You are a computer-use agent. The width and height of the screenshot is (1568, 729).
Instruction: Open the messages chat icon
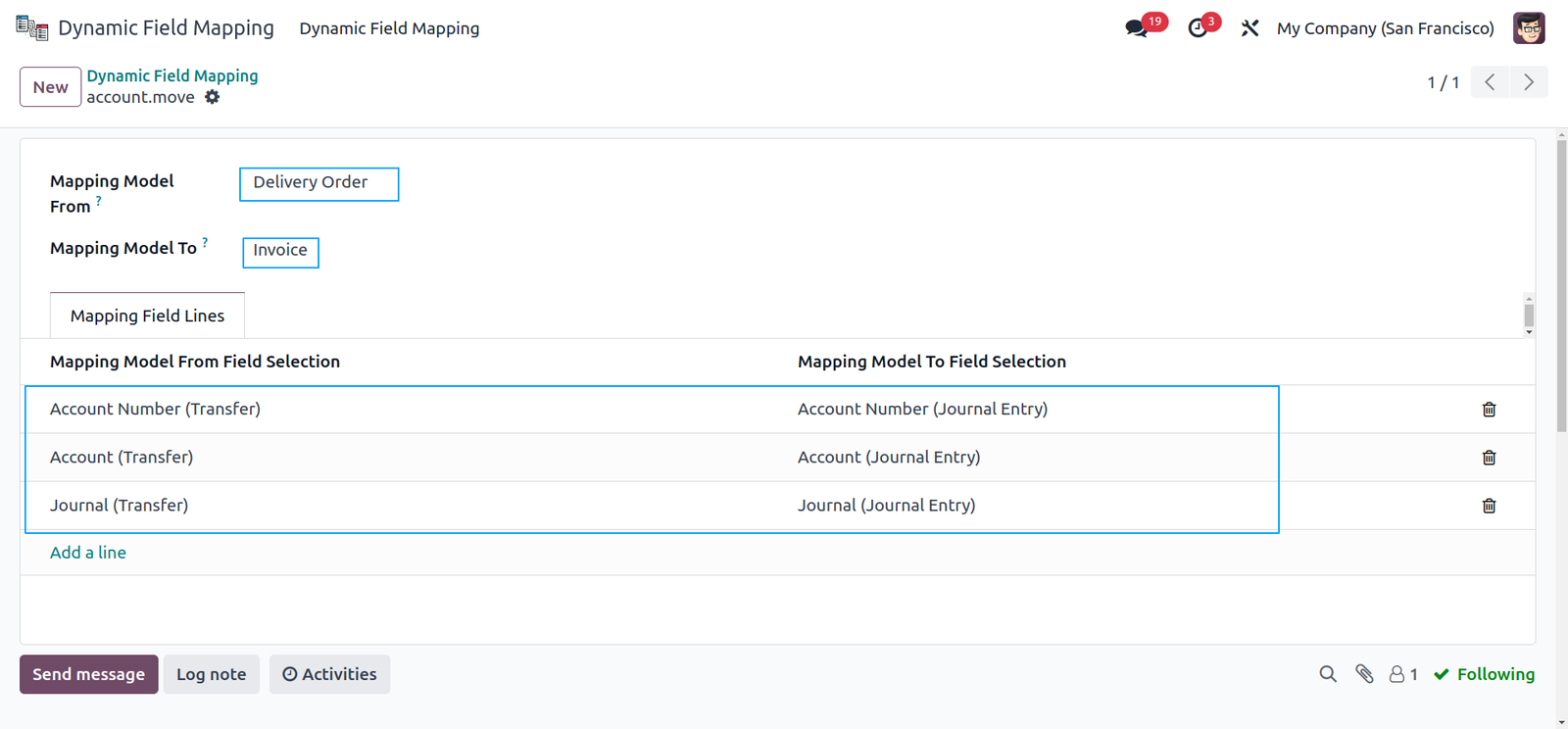pos(1137,27)
